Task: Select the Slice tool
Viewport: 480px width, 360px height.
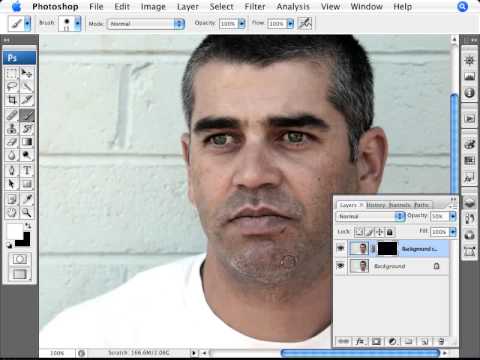Action: click(x=27, y=100)
